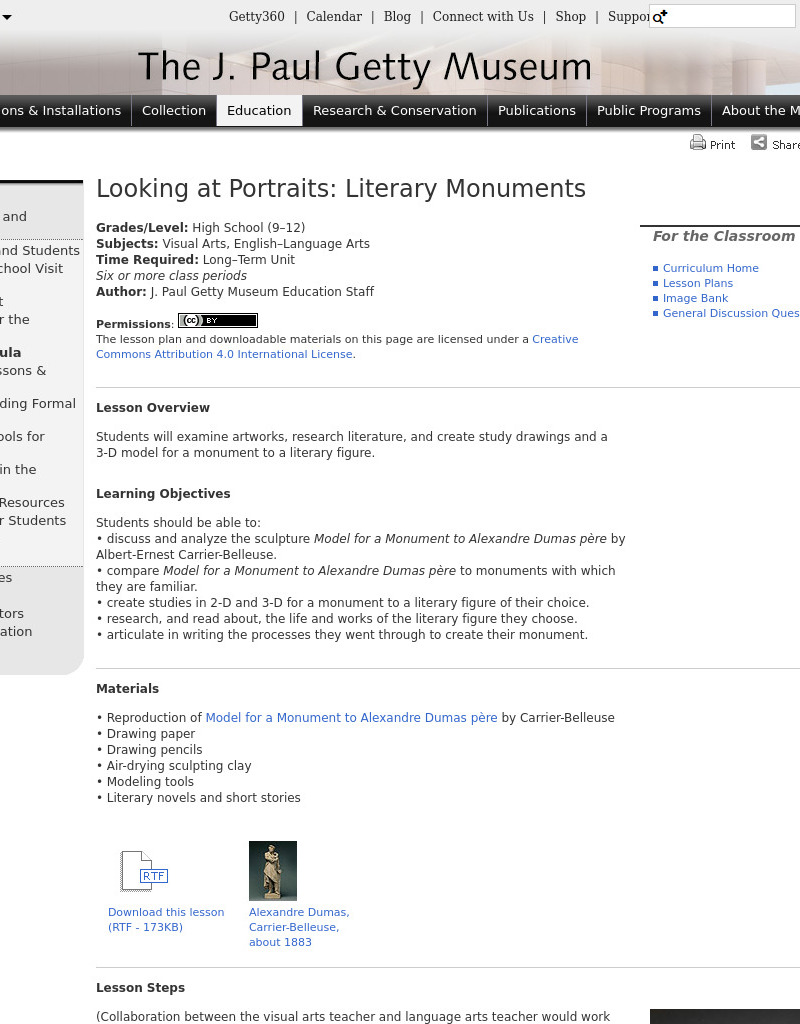
Task: Open the Publications tab
Action: click(537, 110)
